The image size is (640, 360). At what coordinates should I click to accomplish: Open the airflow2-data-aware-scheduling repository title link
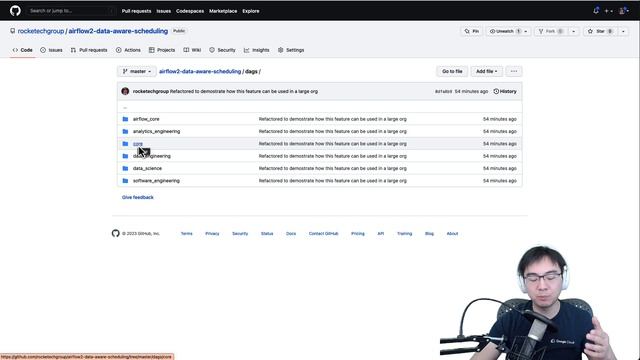(118, 31)
